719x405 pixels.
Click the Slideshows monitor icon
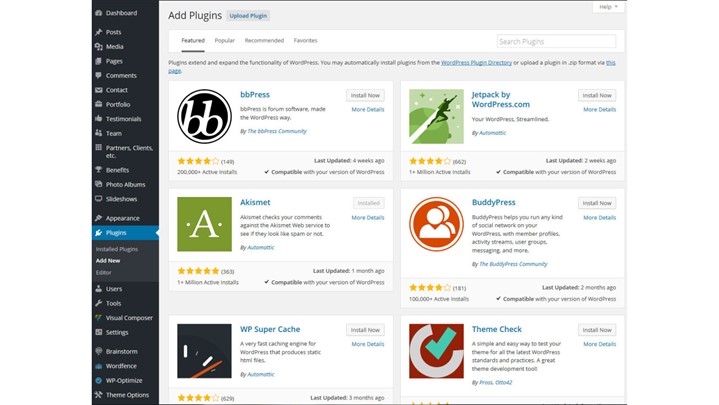point(99,199)
